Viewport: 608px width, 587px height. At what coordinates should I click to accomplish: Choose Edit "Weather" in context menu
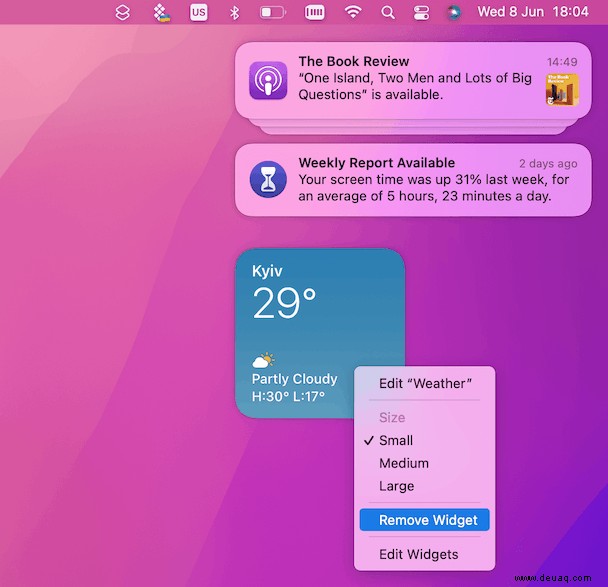tap(425, 383)
